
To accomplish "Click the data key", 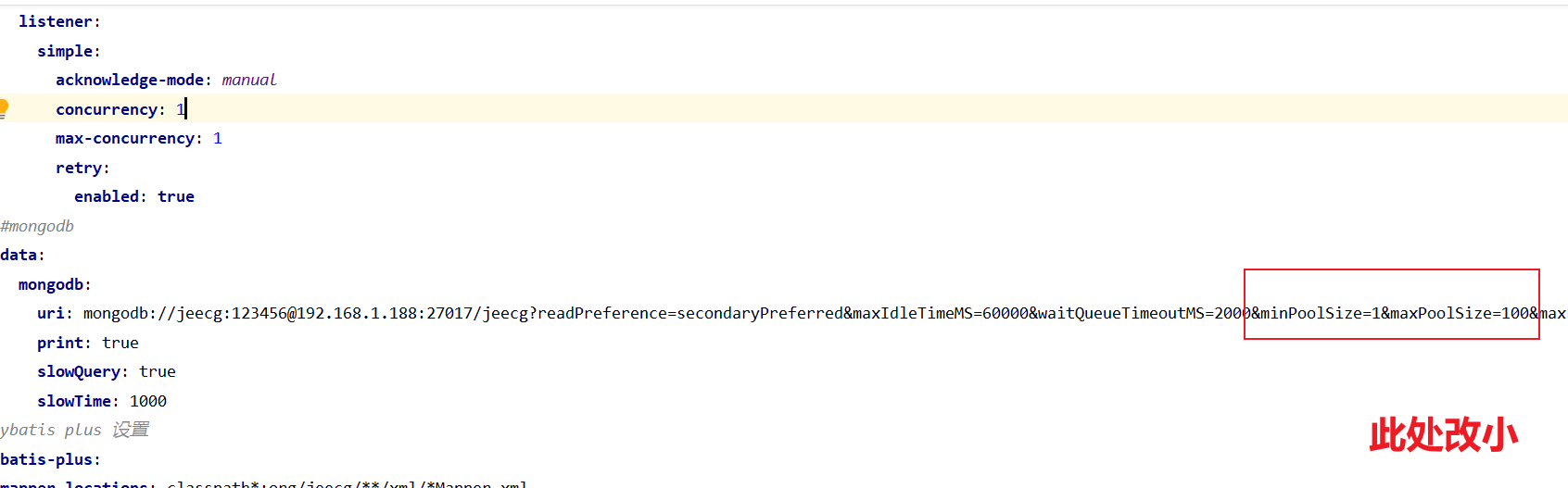I will pos(19,255).
